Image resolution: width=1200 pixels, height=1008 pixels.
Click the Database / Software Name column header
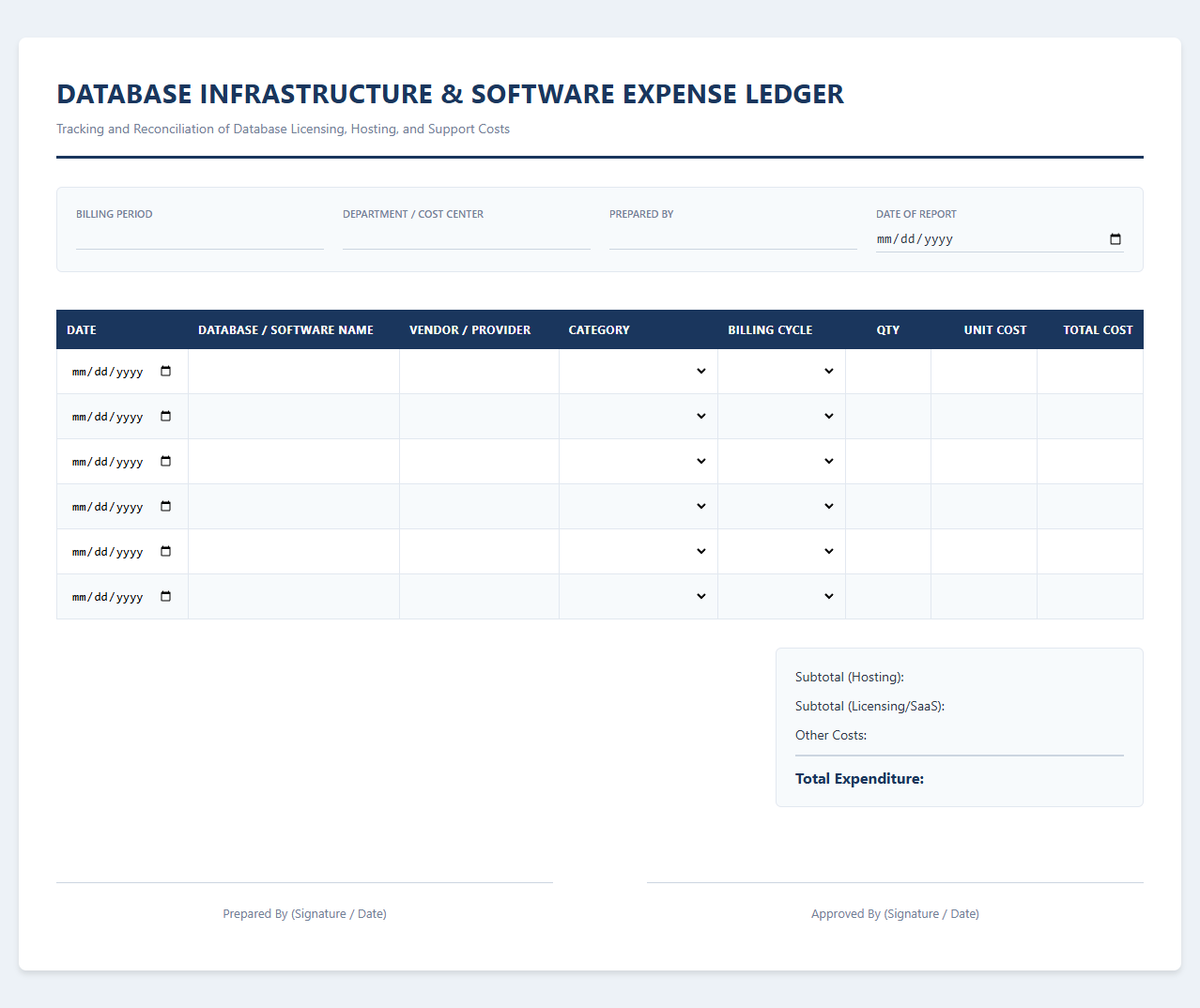285,330
